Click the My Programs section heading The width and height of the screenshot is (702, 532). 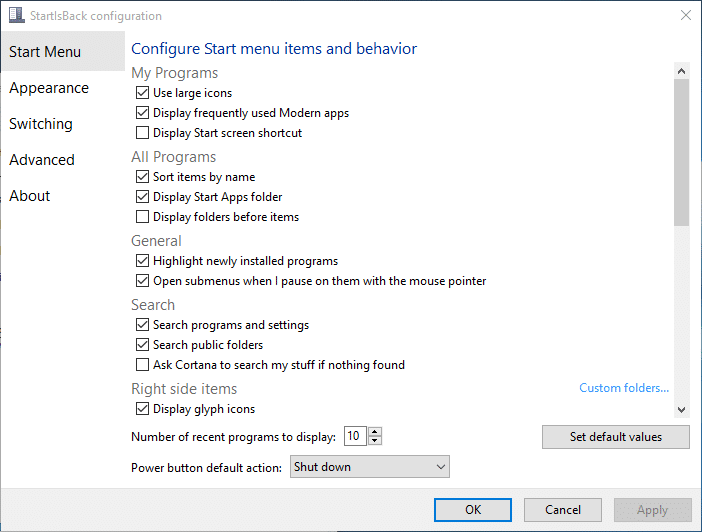pyautogui.click(x=175, y=73)
